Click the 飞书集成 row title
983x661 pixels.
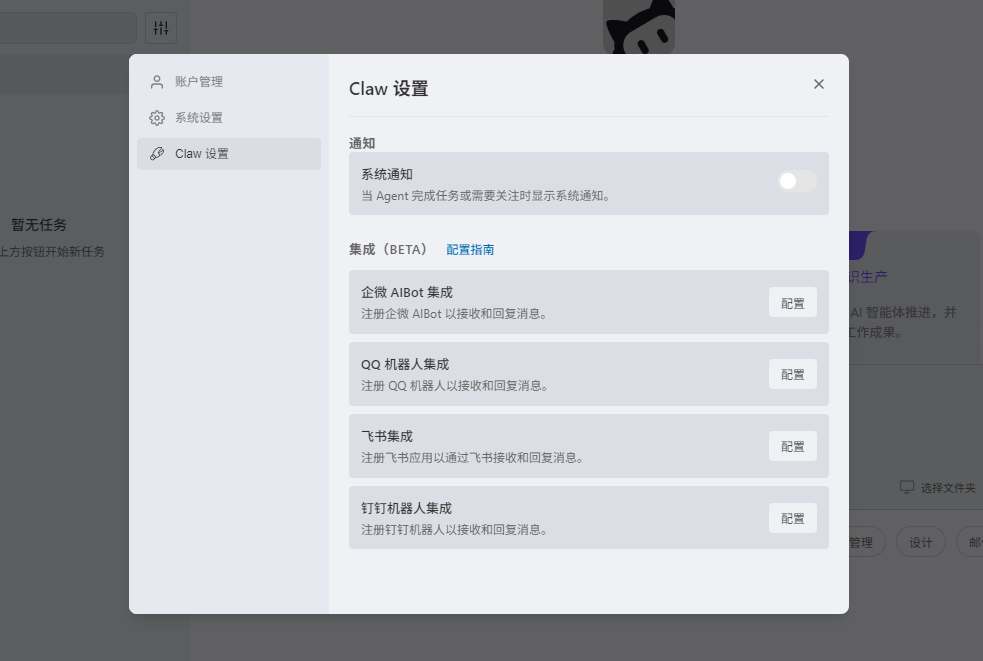click(x=387, y=436)
